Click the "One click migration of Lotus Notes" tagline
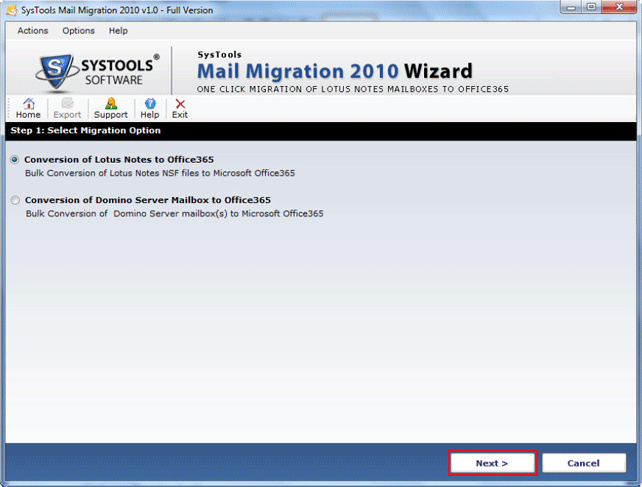The image size is (642, 487). (353, 89)
